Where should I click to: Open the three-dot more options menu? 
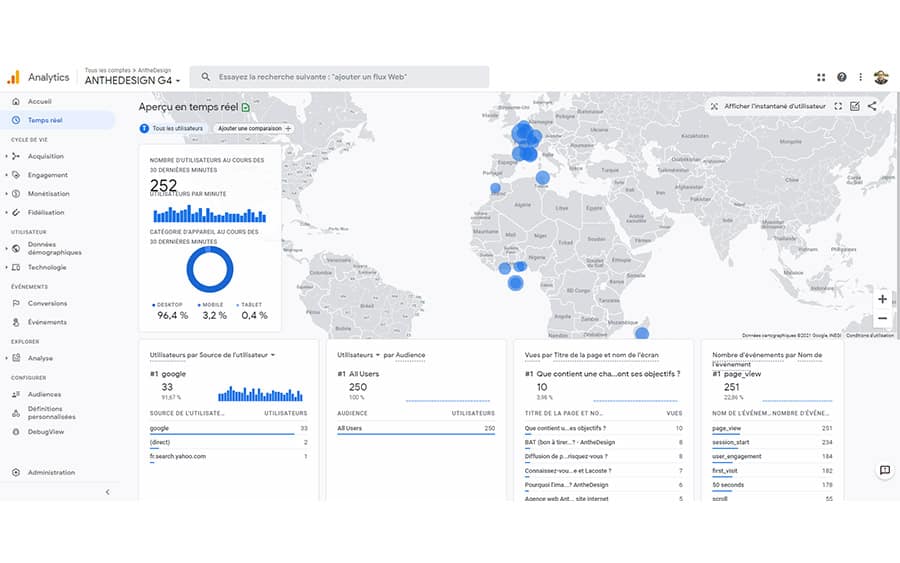point(860,77)
